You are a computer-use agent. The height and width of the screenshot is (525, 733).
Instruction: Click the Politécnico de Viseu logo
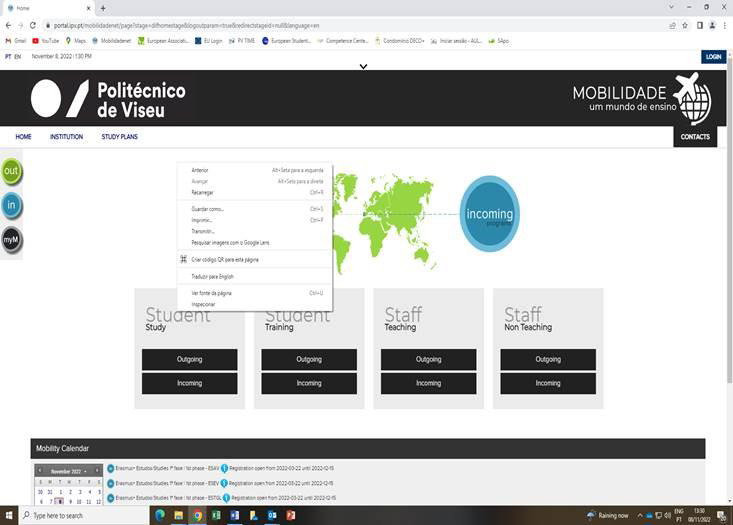click(108, 100)
